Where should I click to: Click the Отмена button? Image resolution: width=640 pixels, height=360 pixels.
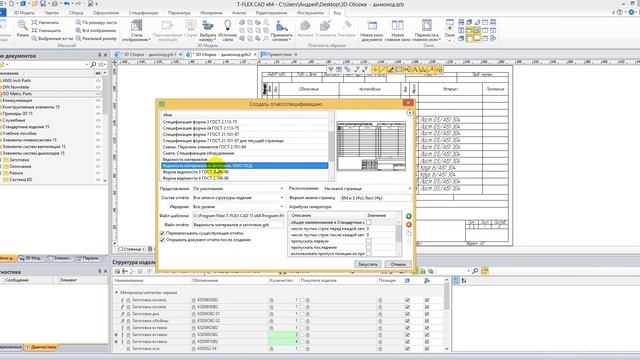[398, 264]
